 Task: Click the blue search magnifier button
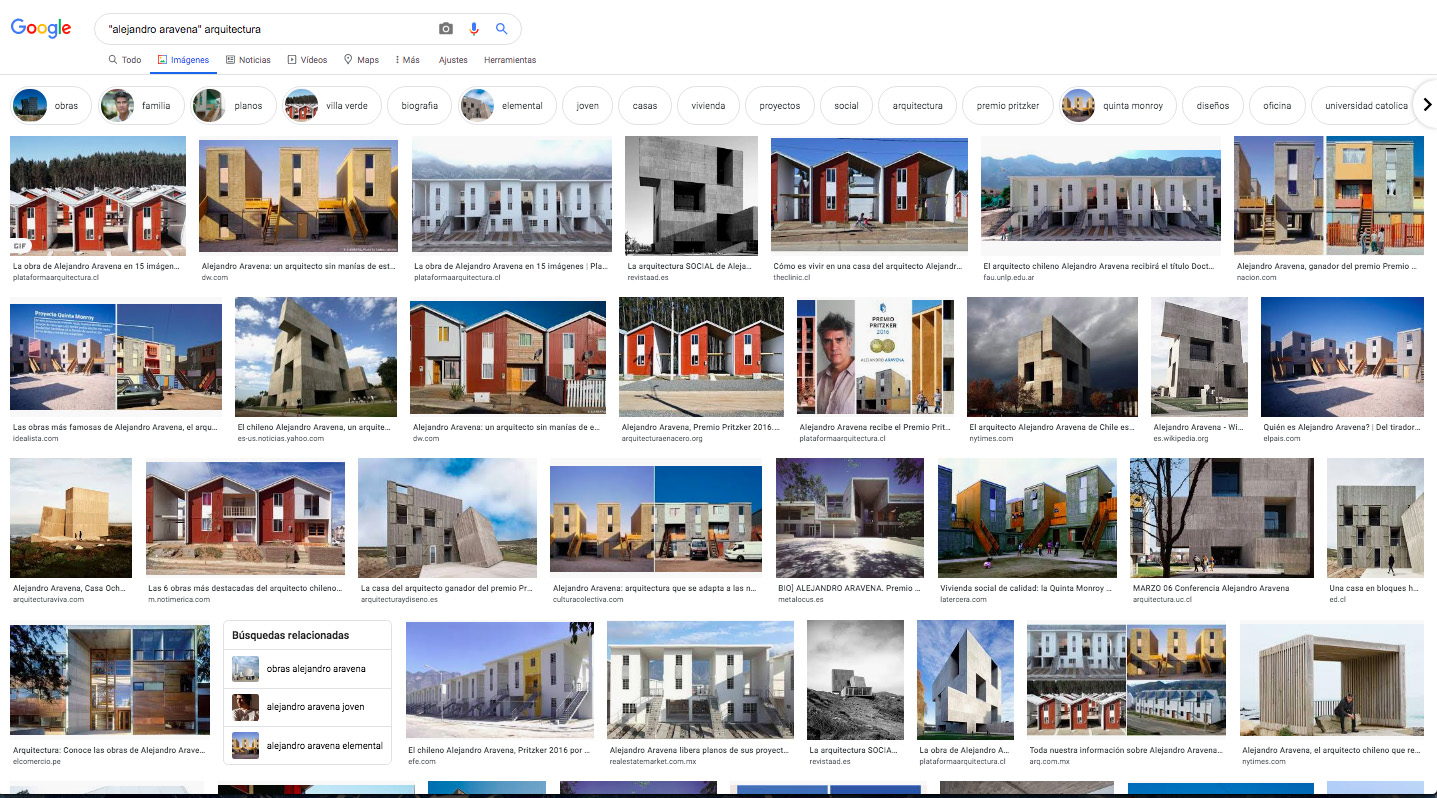click(502, 29)
